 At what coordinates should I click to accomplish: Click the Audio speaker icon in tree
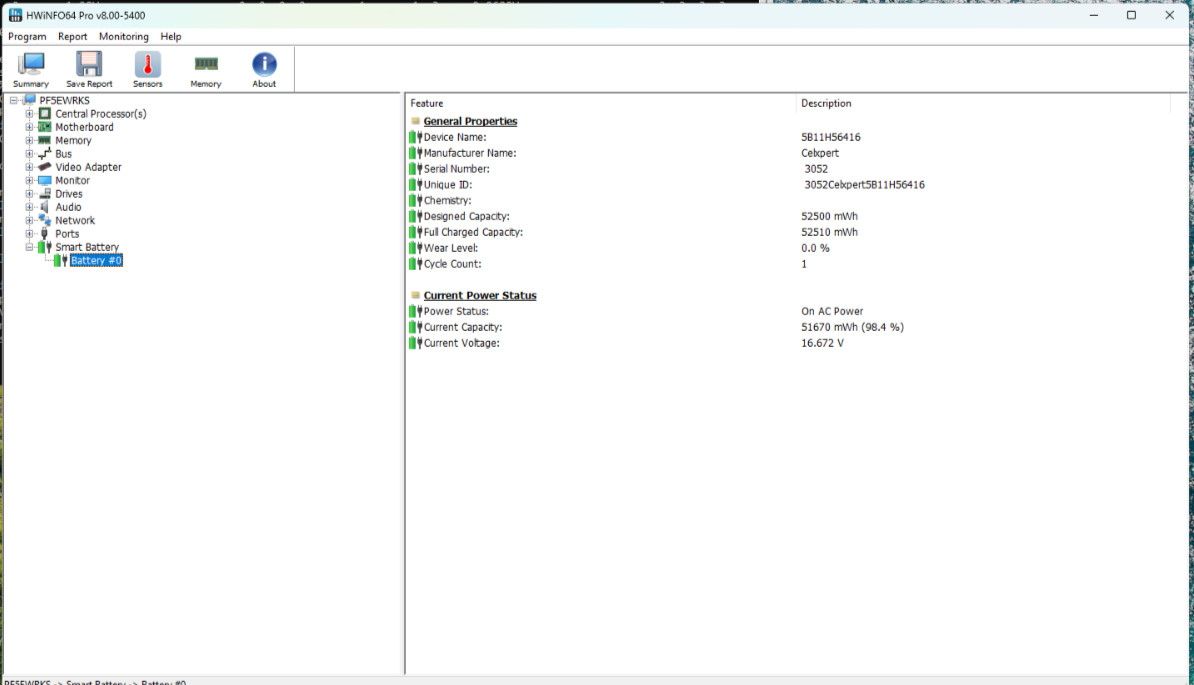pos(45,207)
